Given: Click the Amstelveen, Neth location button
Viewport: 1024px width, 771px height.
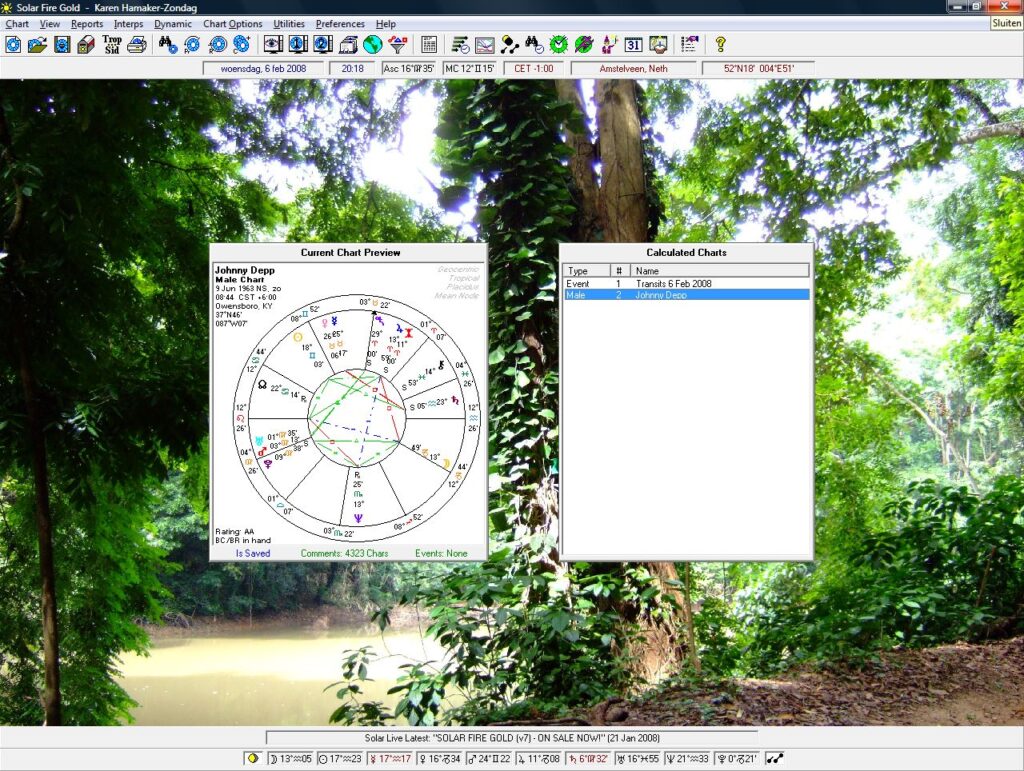Looking at the screenshot, I should pos(632,68).
